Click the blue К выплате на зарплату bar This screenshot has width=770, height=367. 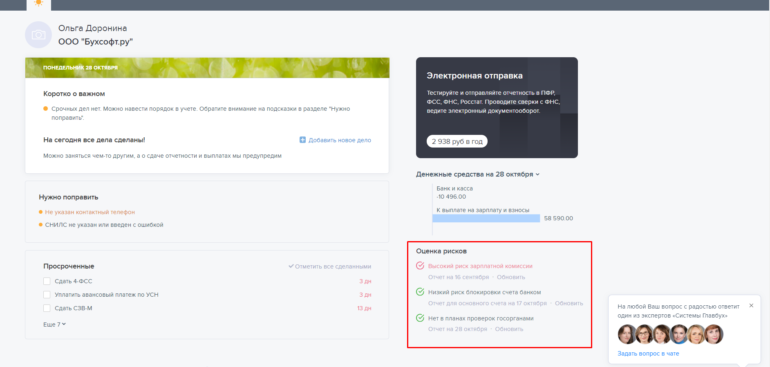click(486, 218)
